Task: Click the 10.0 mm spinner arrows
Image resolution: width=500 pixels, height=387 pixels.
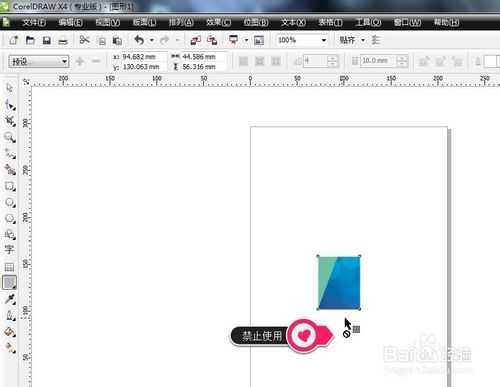Action: click(x=402, y=61)
